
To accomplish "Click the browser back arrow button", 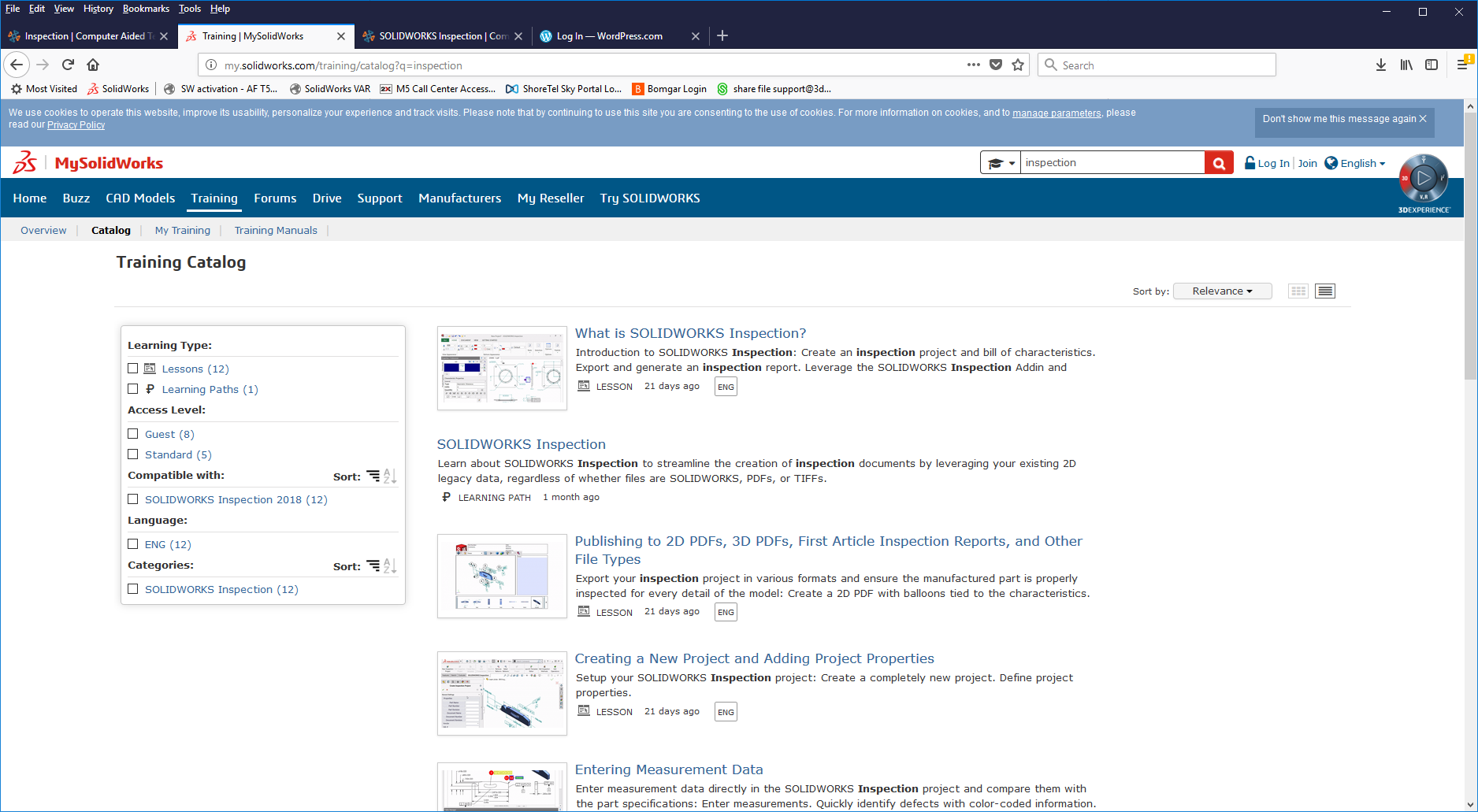I will coord(17,65).
